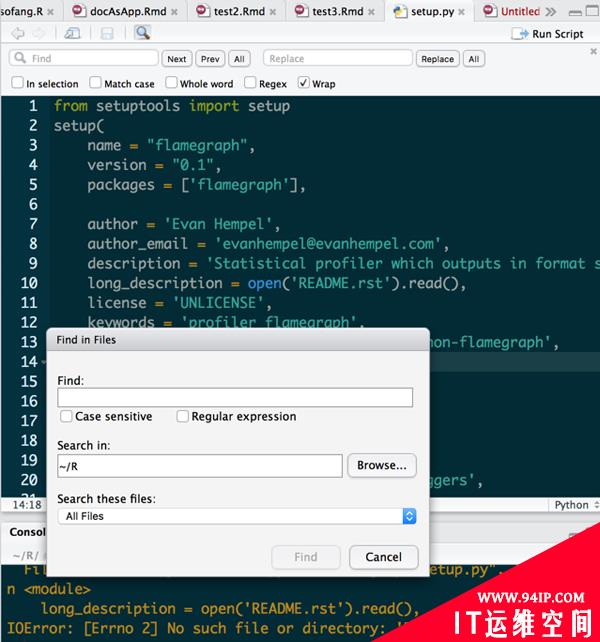Click All next to the Replace button
The image size is (600, 642).
point(474,59)
